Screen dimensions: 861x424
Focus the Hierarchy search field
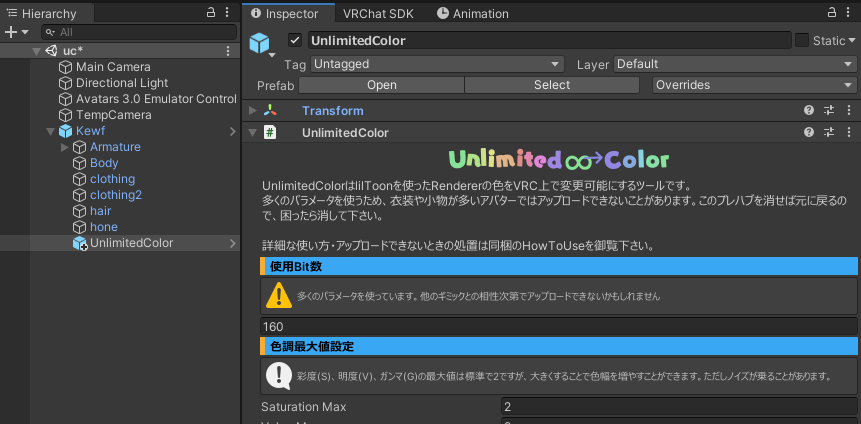coord(139,32)
